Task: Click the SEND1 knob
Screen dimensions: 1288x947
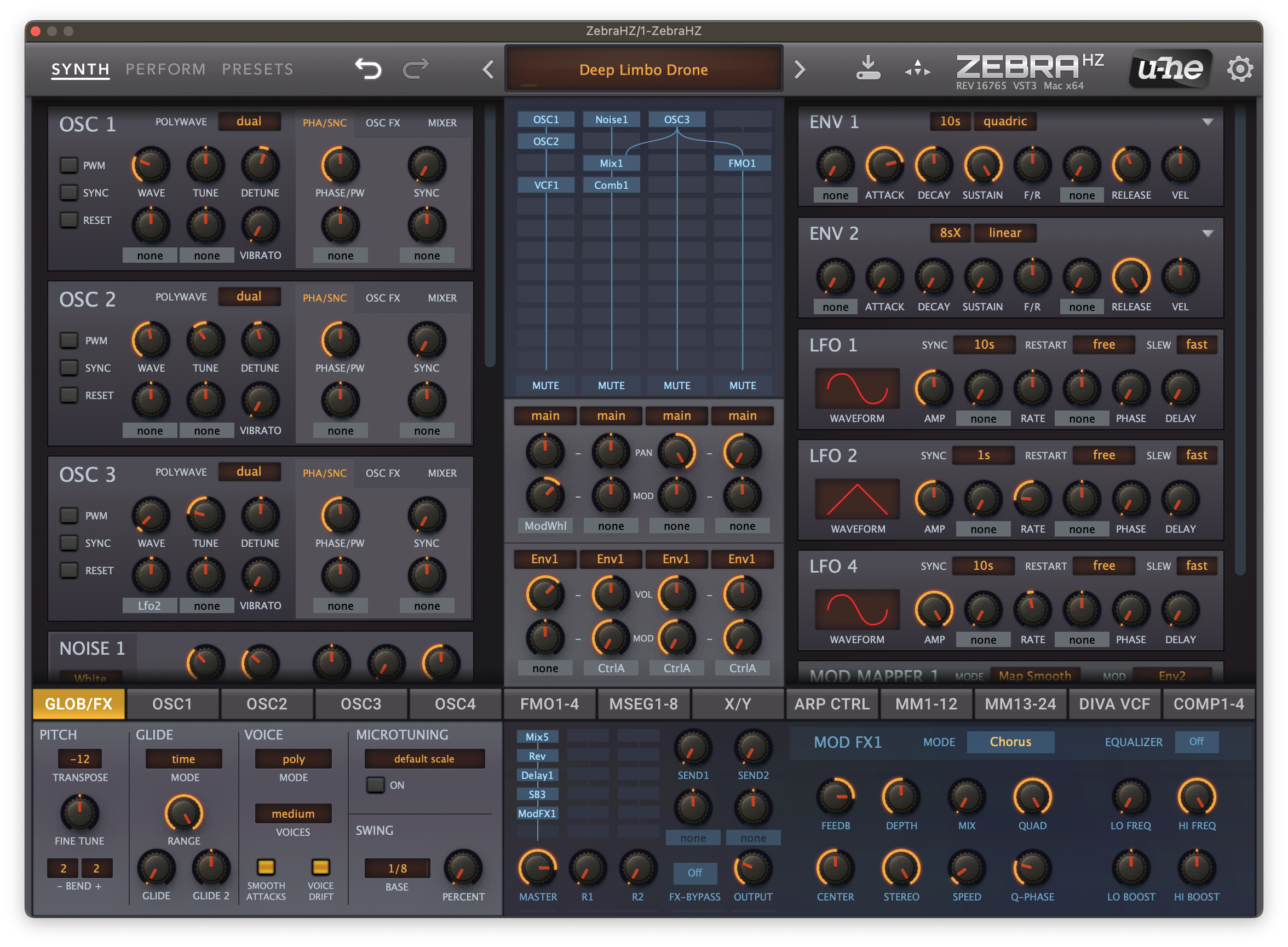Action: point(693,748)
